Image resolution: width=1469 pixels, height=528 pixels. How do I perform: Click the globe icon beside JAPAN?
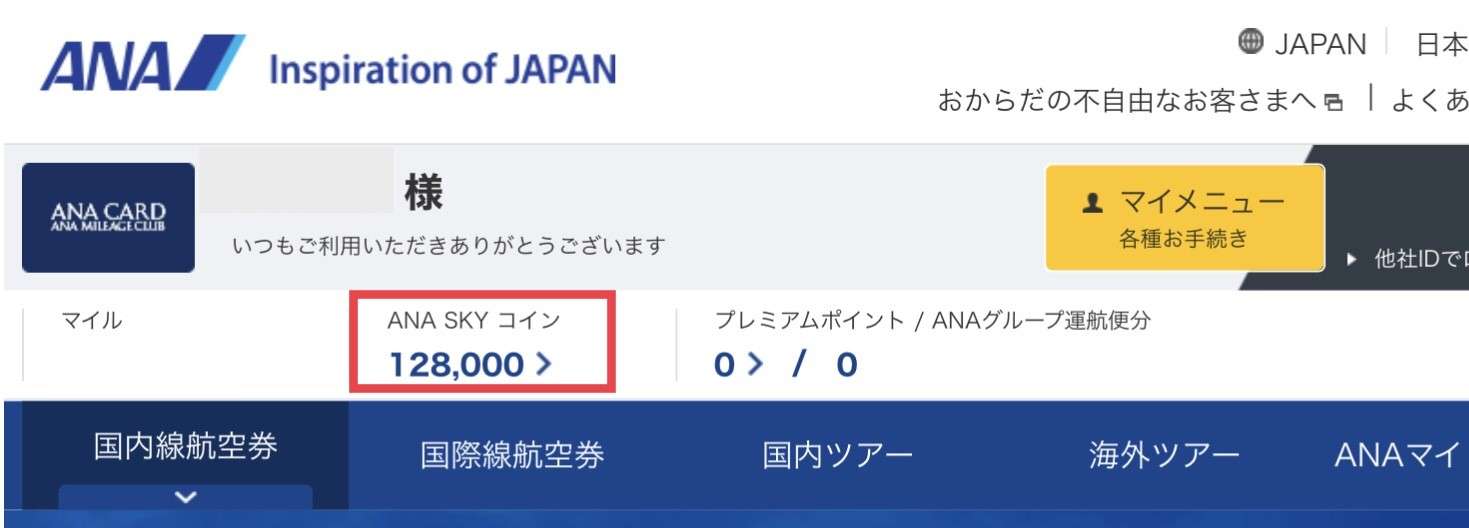tap(1249, 42)
